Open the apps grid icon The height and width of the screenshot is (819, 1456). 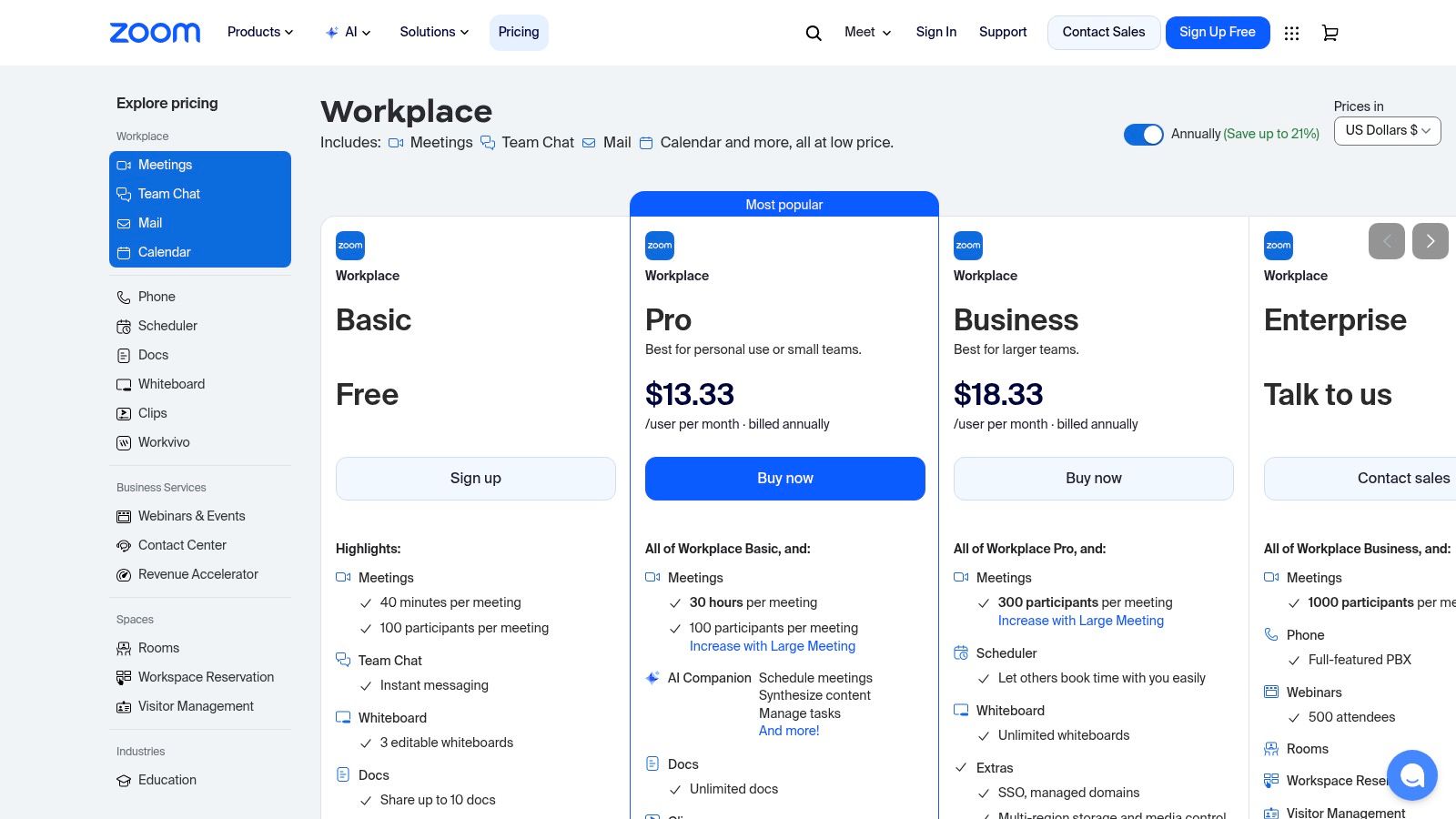1291,33
